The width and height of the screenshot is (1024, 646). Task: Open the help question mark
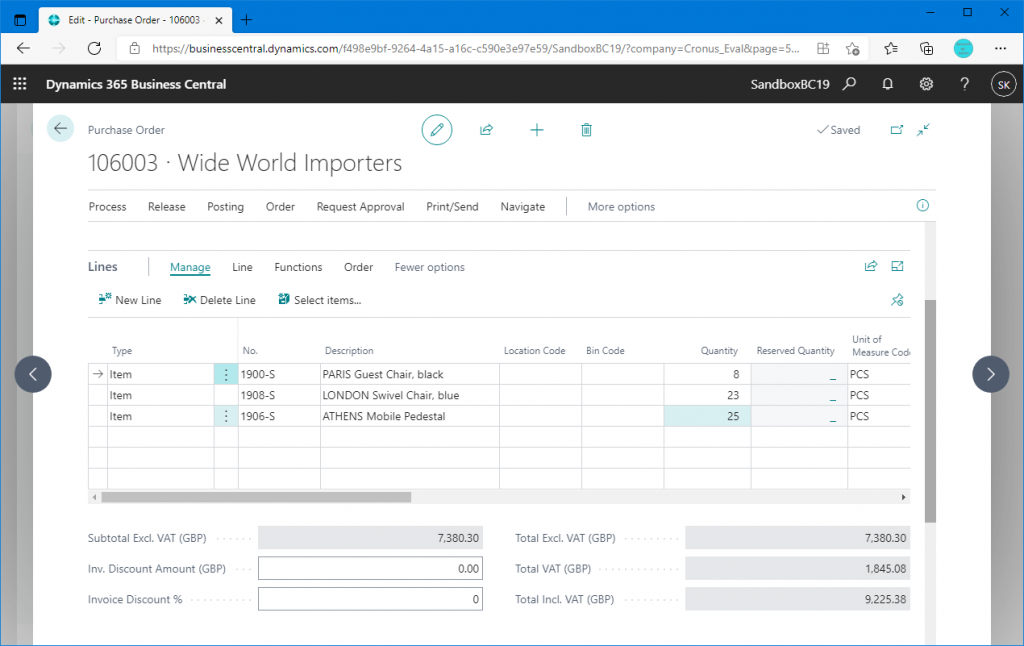click(x=965, y=84)
